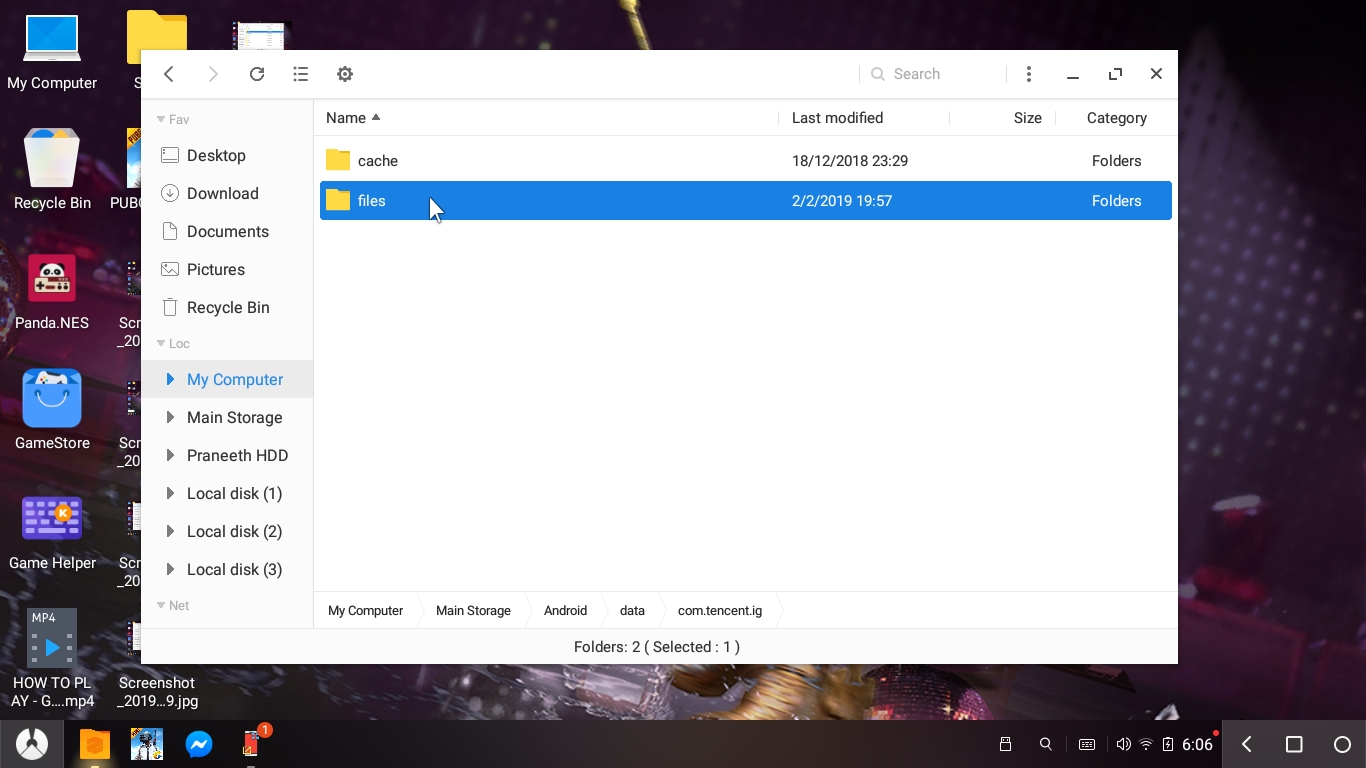Open the three-dot overflow menu
The image size is (1366, 768).
coord(1028,74)
